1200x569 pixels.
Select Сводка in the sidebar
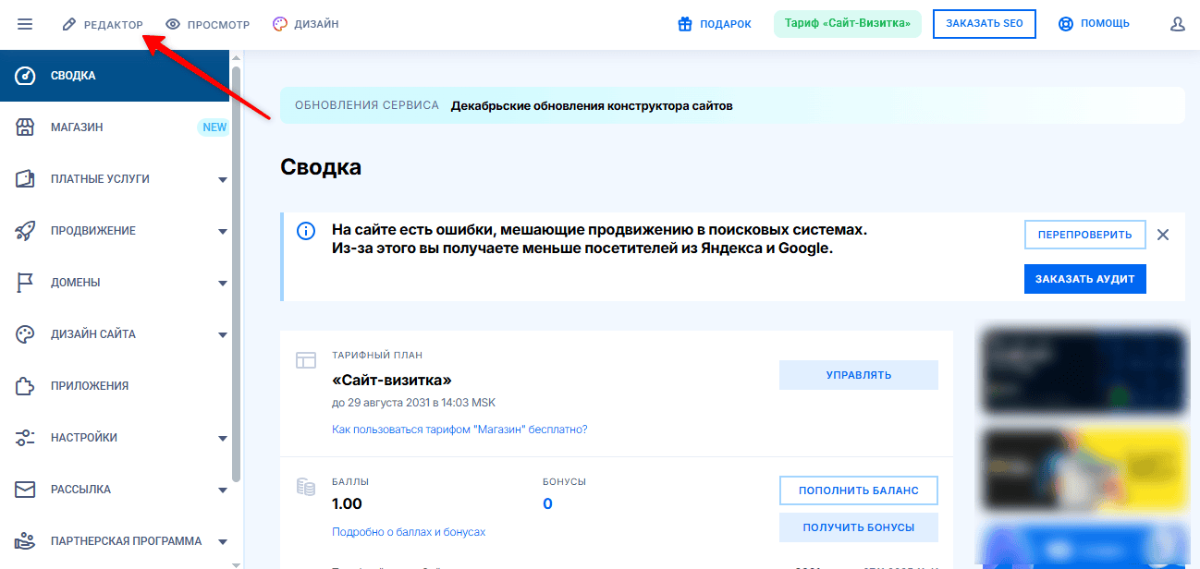pos(115,76)
